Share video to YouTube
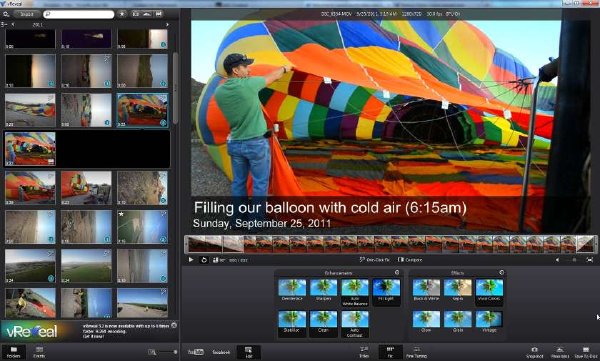 click(196, 352)
